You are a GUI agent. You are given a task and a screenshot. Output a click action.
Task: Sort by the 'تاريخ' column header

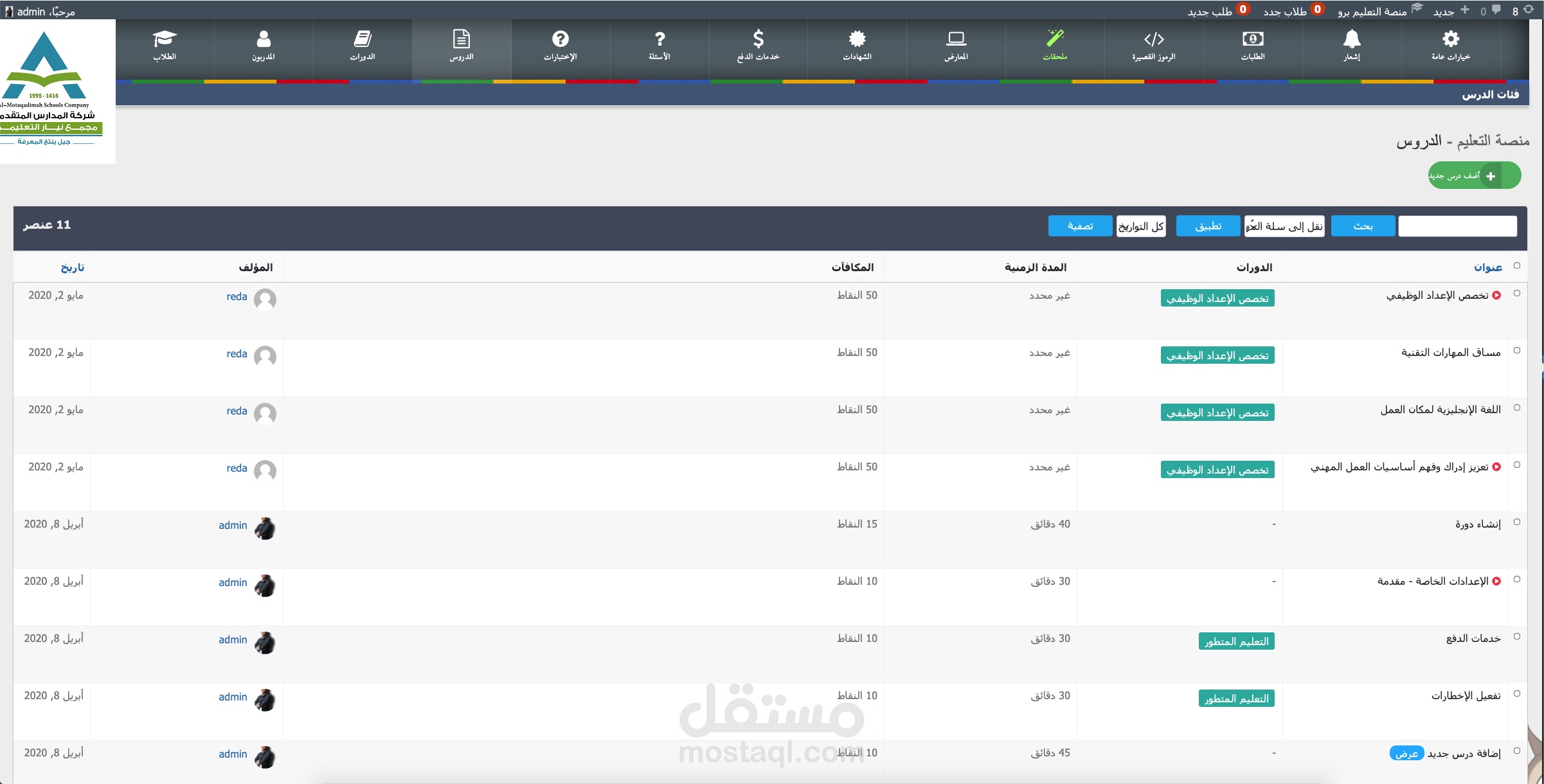click(x=72, y=267)
